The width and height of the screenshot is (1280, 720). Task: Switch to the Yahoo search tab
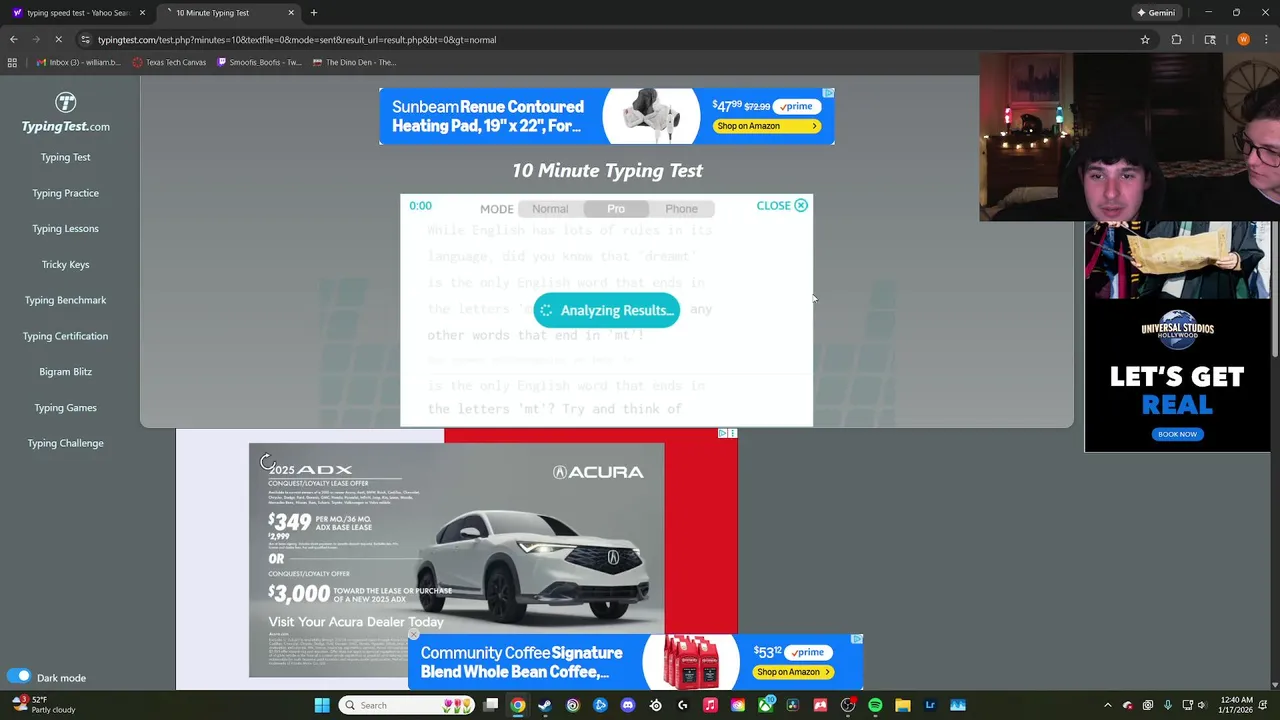click(x=78, y=13)
